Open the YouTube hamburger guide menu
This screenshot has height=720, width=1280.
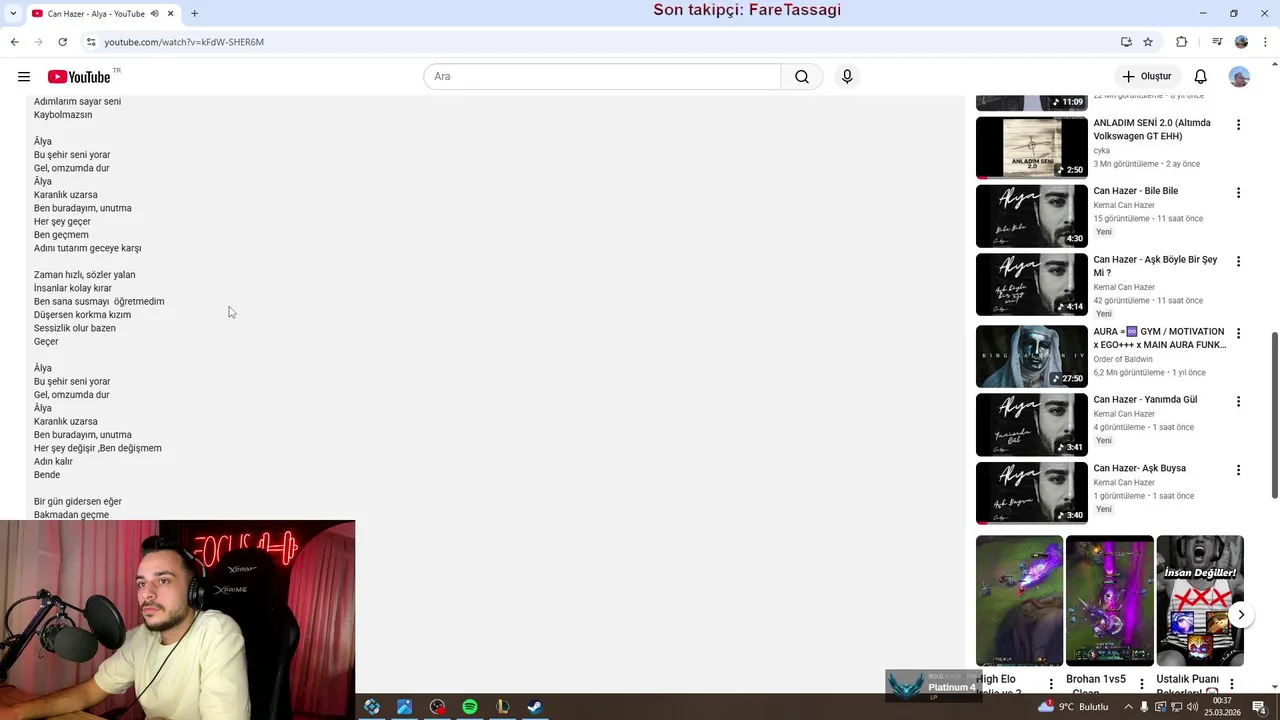click(24, 77)
